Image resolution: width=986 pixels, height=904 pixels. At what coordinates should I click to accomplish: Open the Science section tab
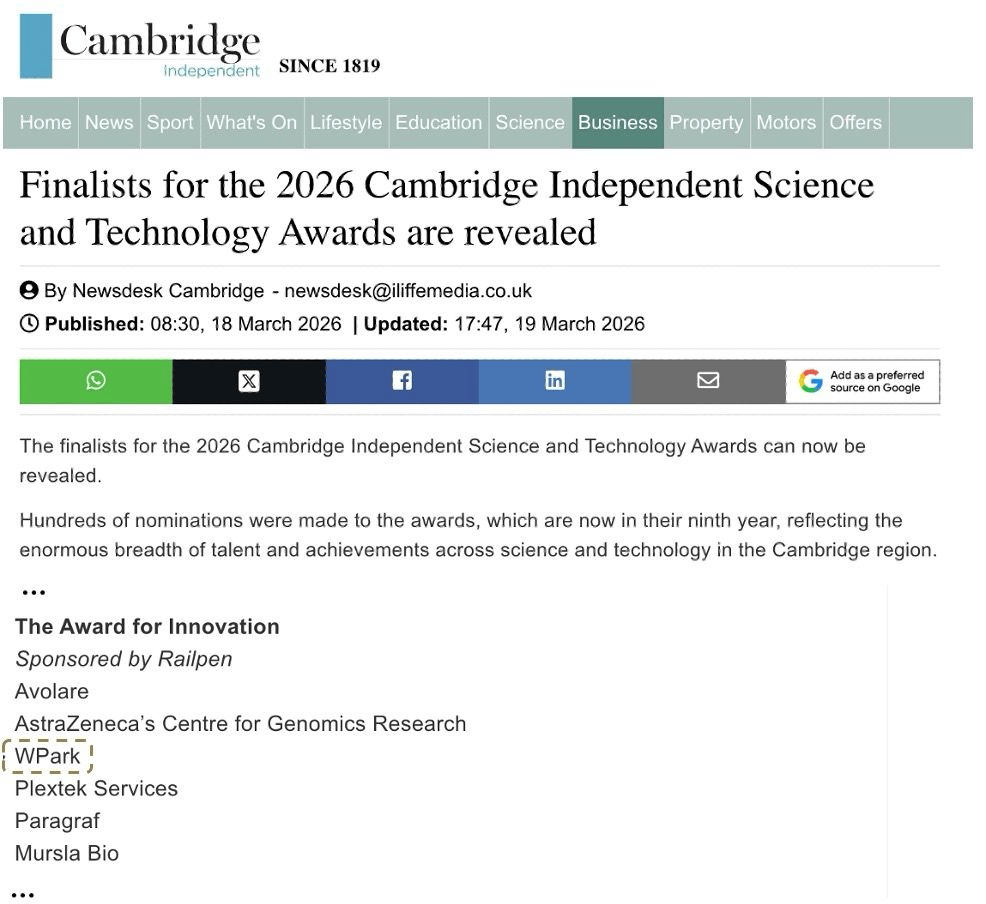point(530,123)
